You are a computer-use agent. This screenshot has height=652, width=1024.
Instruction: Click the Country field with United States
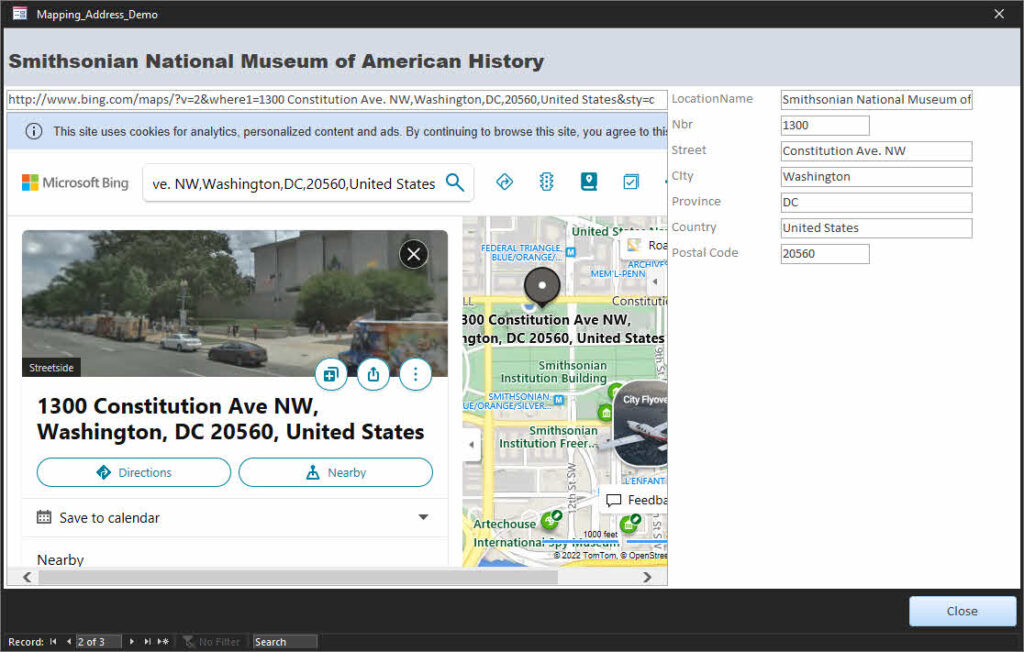876,228
